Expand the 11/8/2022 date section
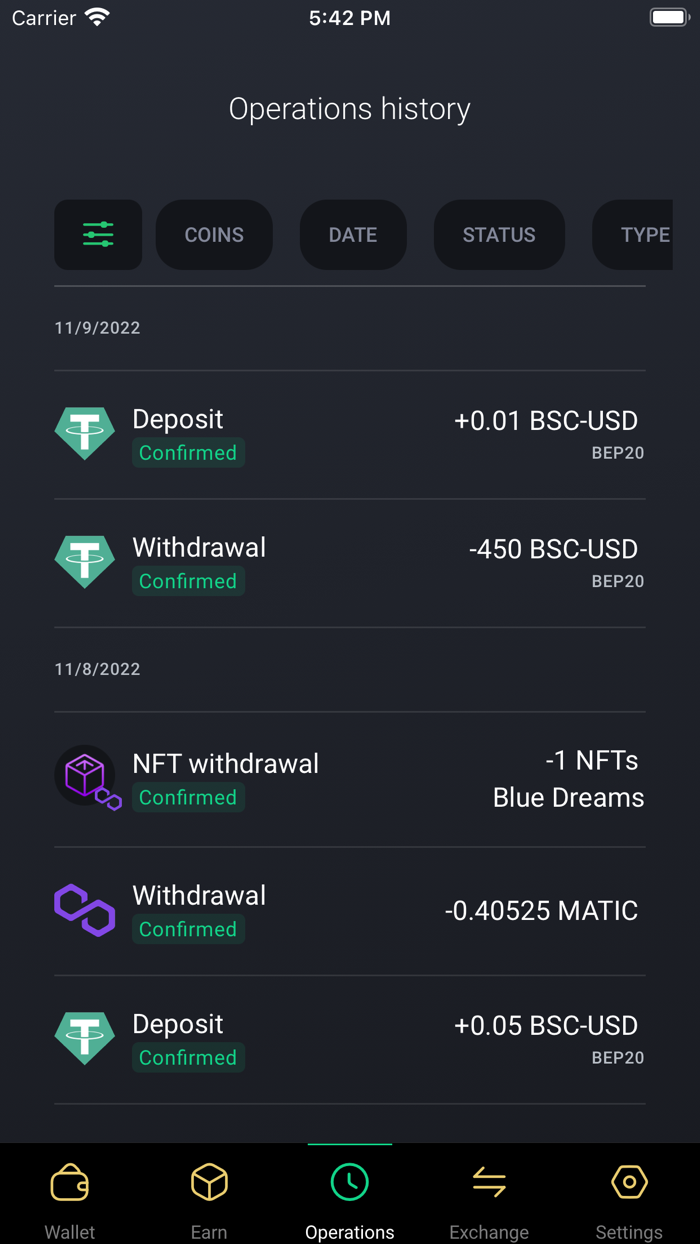Viewport: 700px width, 1244px height. [x=97, y=668]
